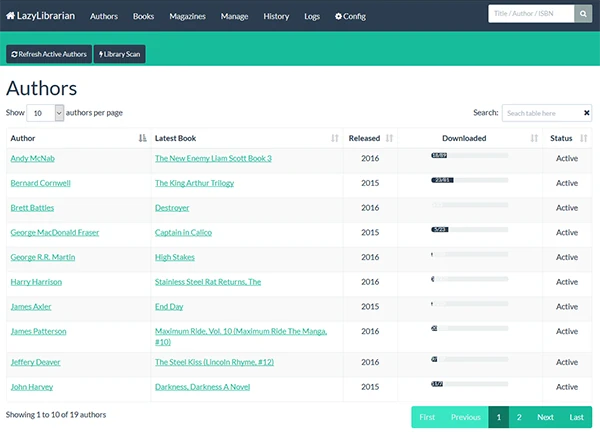Open the Config menu
The height and width of the screenshot is (439, 600).
click(x=350, y=16)
